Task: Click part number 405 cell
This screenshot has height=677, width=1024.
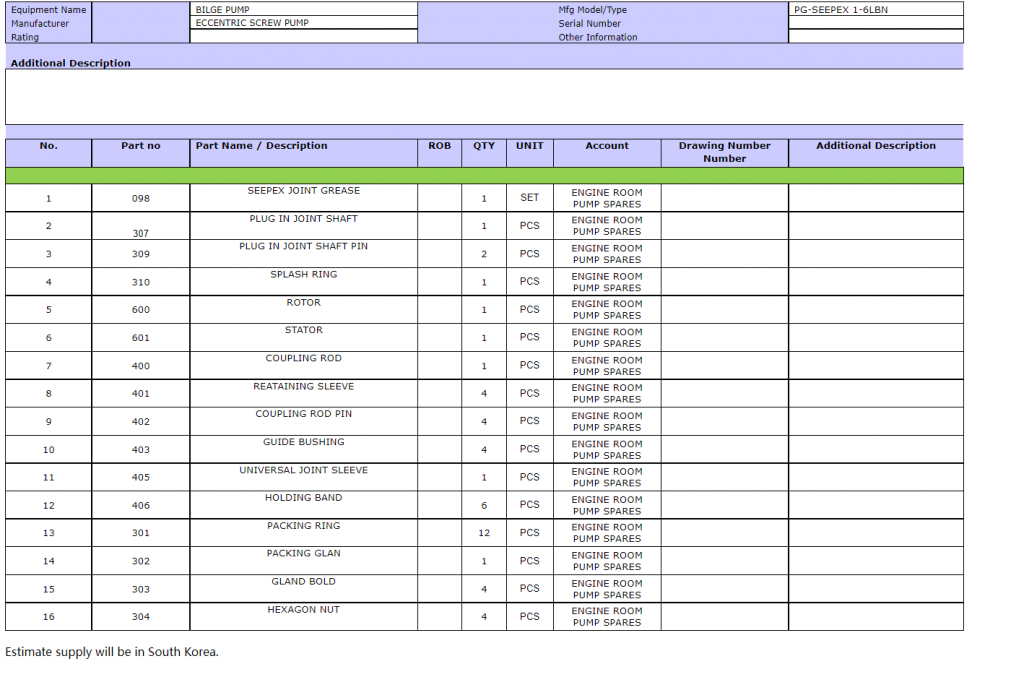Action: click(141, 477)
